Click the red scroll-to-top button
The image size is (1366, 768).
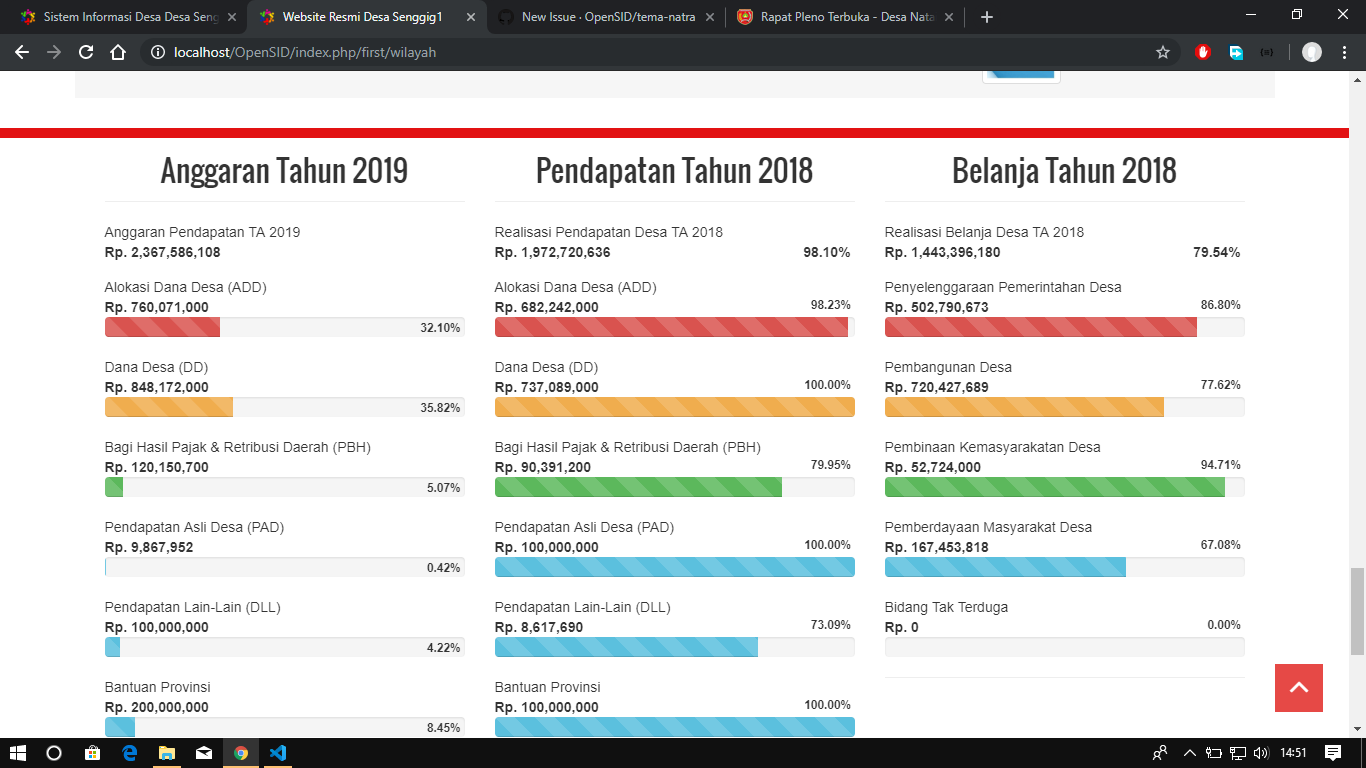[1298, 688]
